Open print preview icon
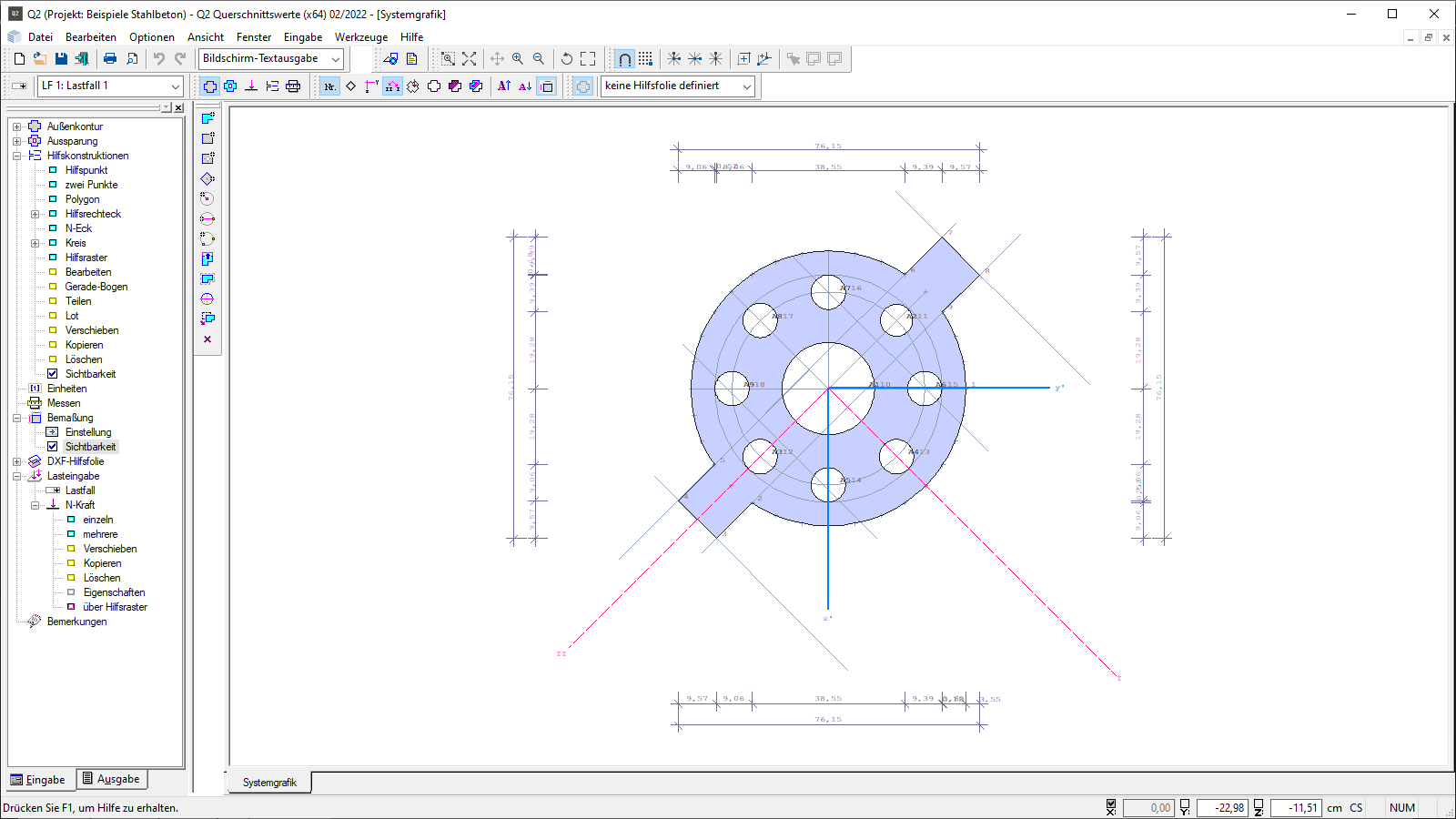 (132, 58)
